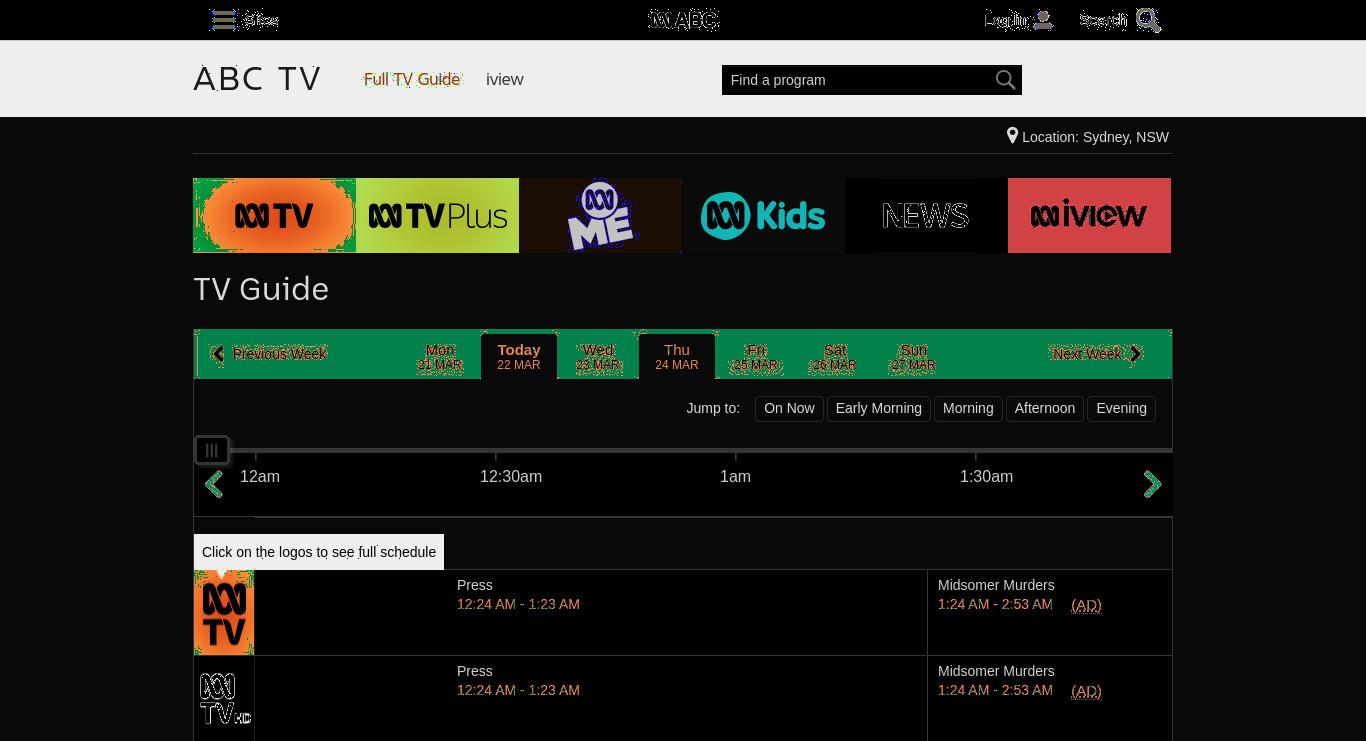
Task: Open the ABC NEWS channel banner
Action: point(926,215)
